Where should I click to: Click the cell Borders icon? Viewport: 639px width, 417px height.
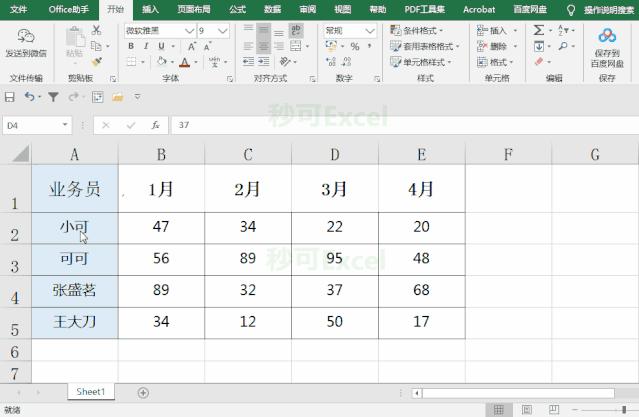click(x=131, y=62)
